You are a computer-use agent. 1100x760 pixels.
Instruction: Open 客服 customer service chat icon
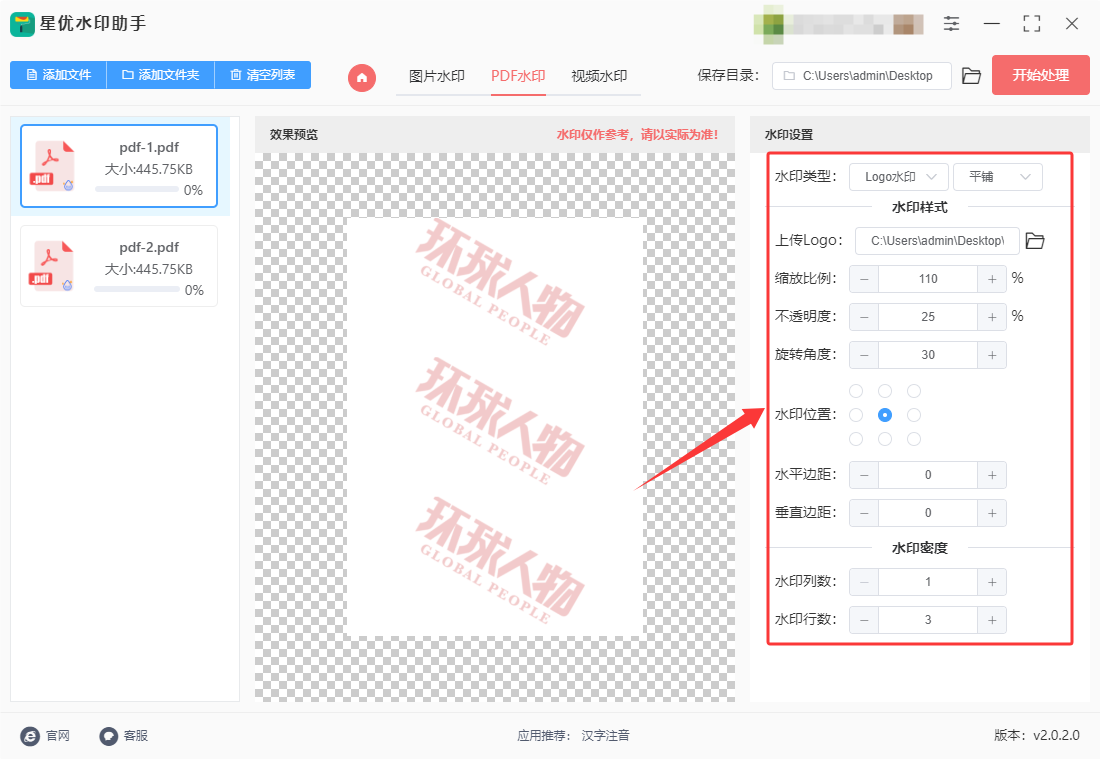tap(109, 736)
